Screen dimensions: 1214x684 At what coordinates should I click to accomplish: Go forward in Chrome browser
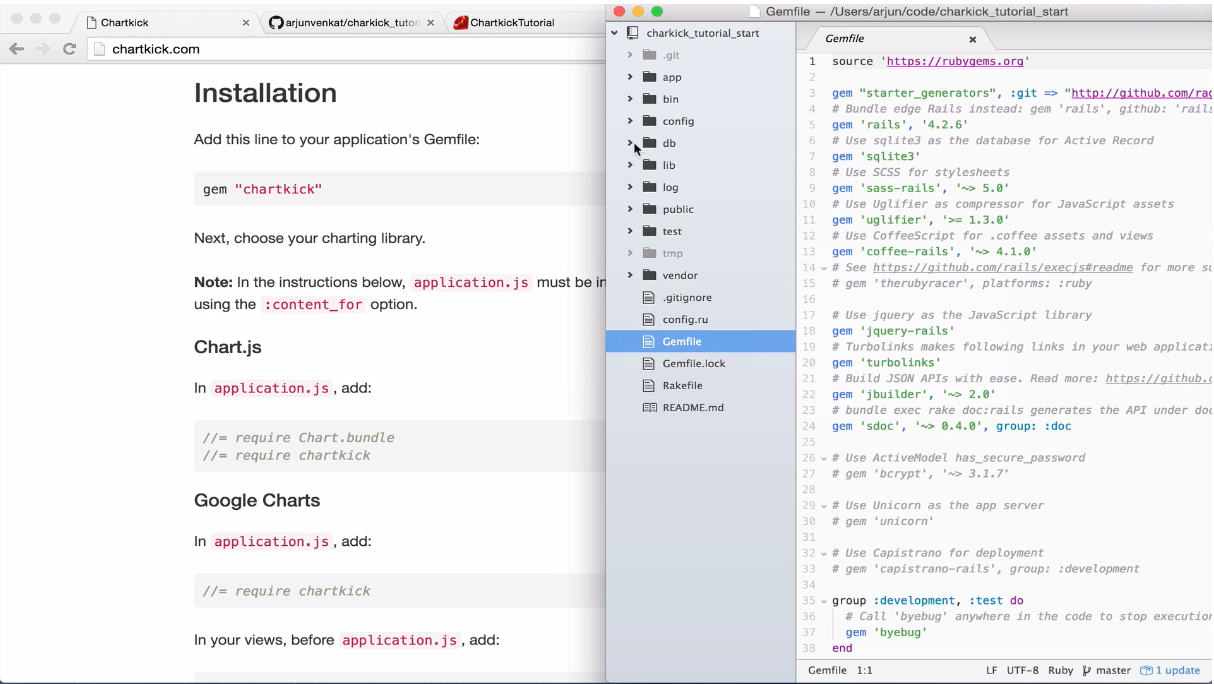pos(42,49)
